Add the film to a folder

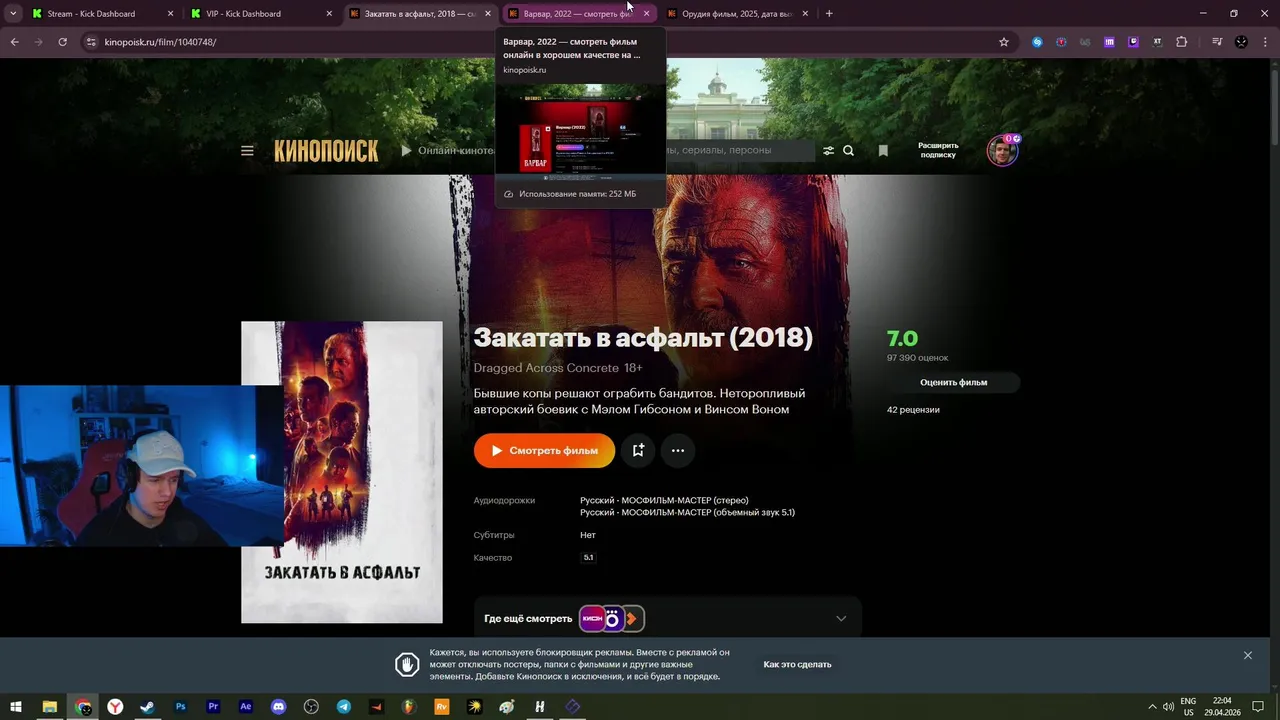click(638, 451)
